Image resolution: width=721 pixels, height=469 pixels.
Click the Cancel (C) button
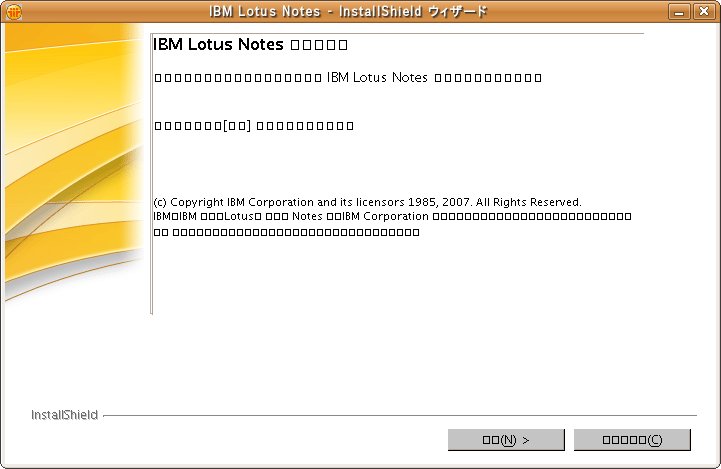tap(632, 440)
